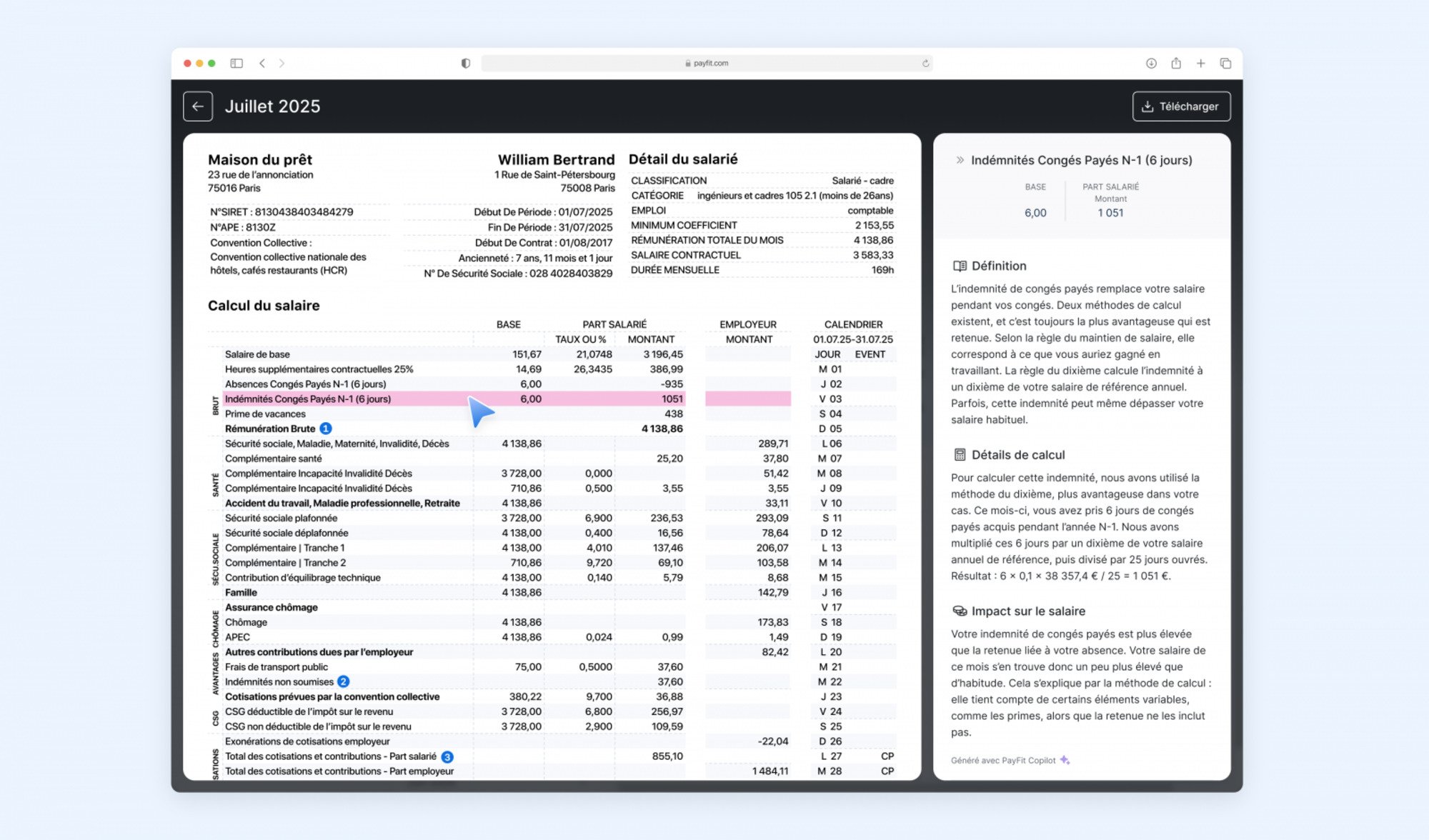The width and height of the screenshot is (1429, 840).
Task: Click the calculator icon next to Détails de calcul
Action: pyautogui.click(x=958, y=454)
